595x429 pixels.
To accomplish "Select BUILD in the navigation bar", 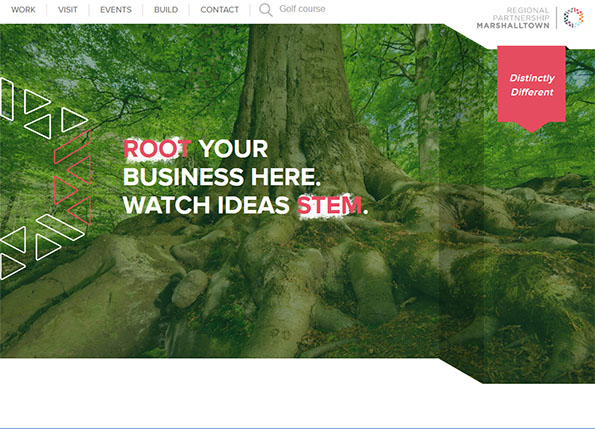I will (x=166, y=10).
